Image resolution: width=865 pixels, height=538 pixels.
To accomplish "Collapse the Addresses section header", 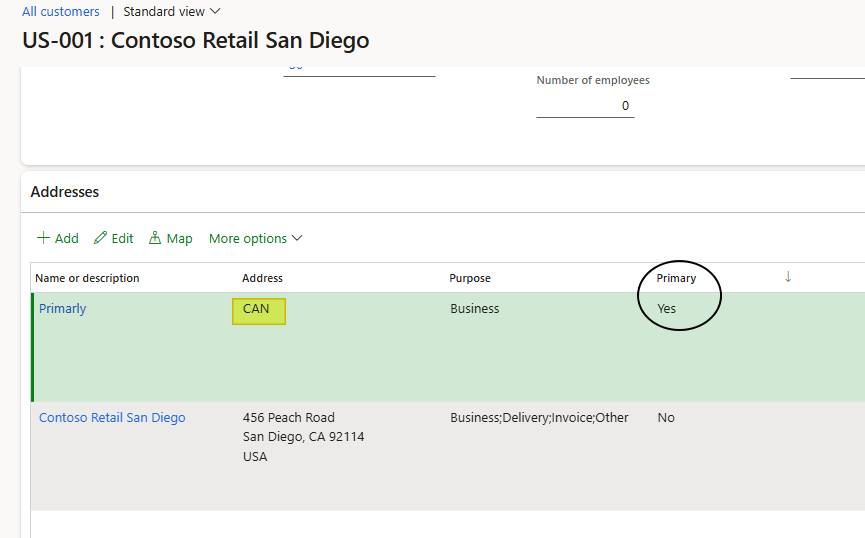I will (65, 192).
